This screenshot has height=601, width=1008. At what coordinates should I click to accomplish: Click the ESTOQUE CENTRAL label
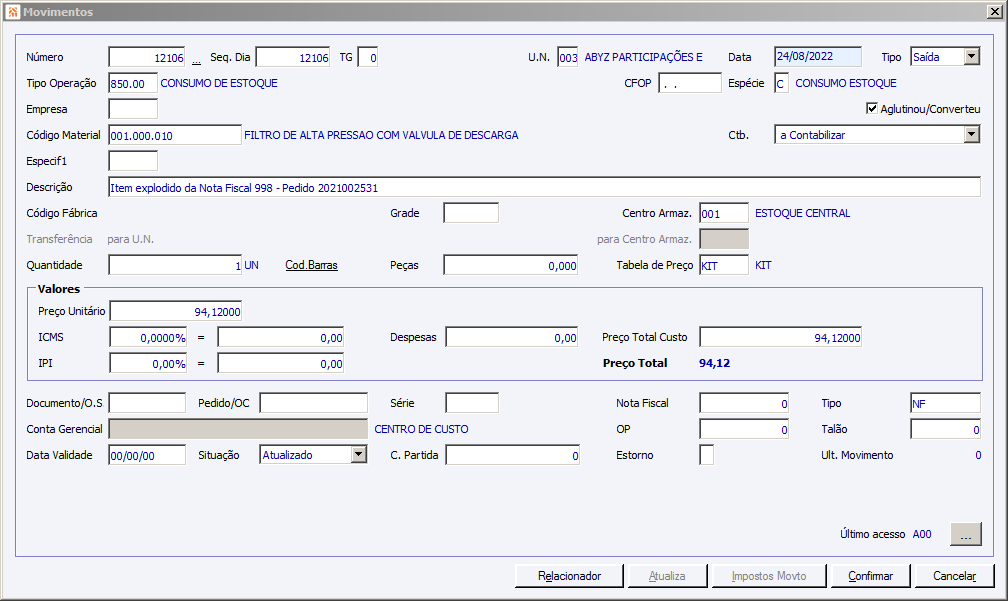point(802,213)
